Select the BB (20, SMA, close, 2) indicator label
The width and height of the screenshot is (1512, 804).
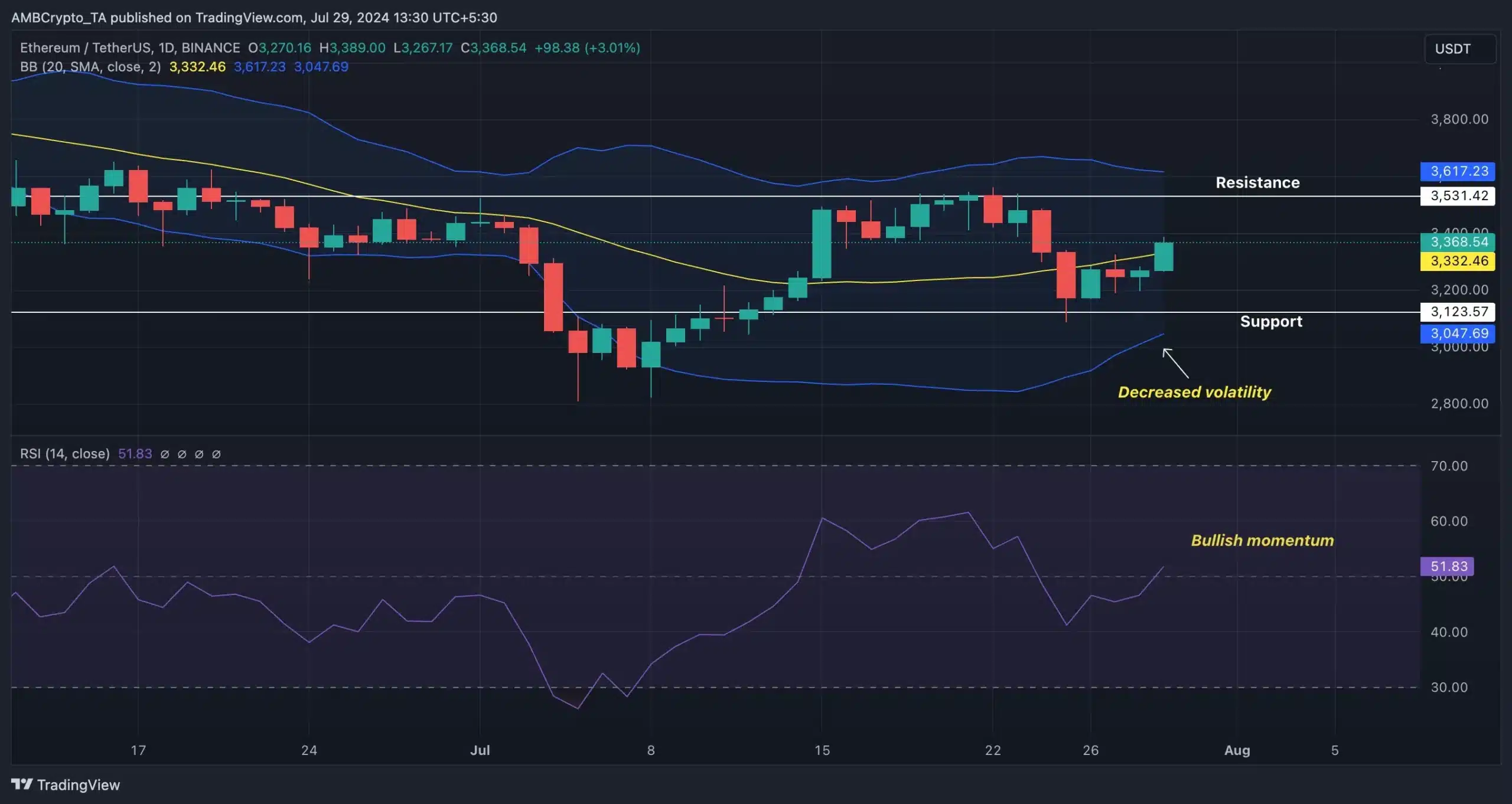click(x=90, y=67)
